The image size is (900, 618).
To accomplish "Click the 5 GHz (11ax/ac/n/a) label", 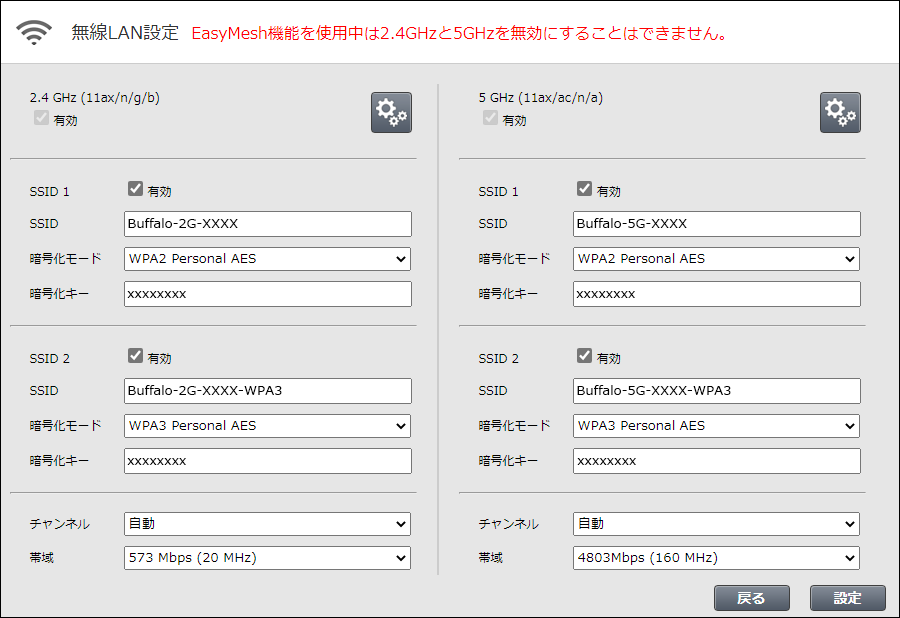I will click(x=541, y=98).
